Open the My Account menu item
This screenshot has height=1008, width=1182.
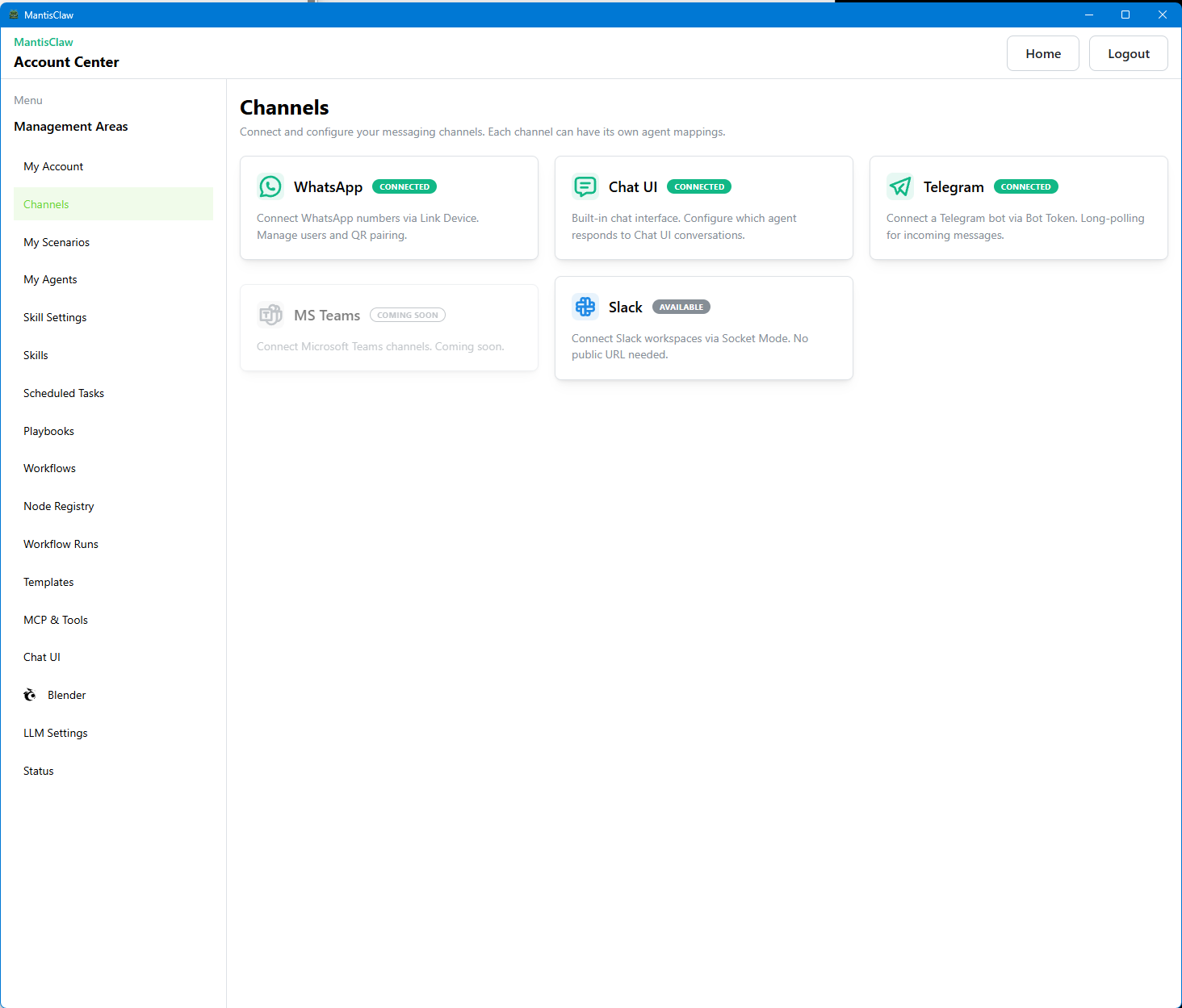point(113,166)
